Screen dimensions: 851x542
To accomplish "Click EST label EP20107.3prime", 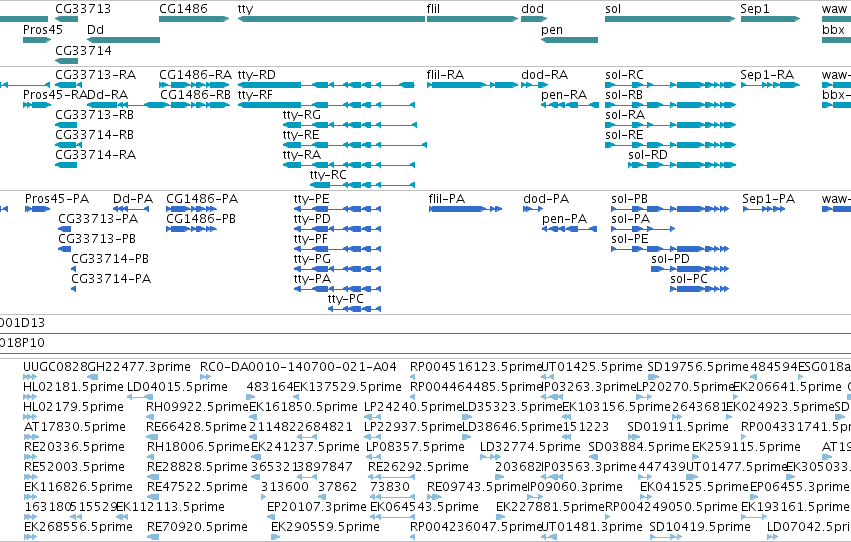I will coord(317,507).
